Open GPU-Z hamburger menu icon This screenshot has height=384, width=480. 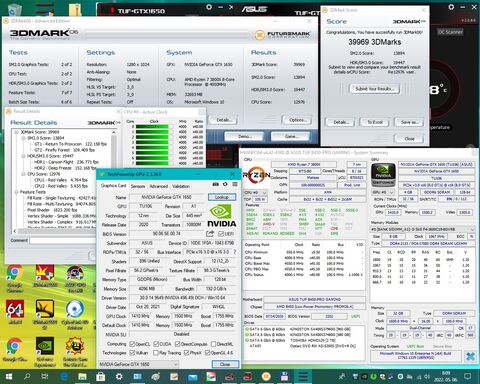[235, 184]
